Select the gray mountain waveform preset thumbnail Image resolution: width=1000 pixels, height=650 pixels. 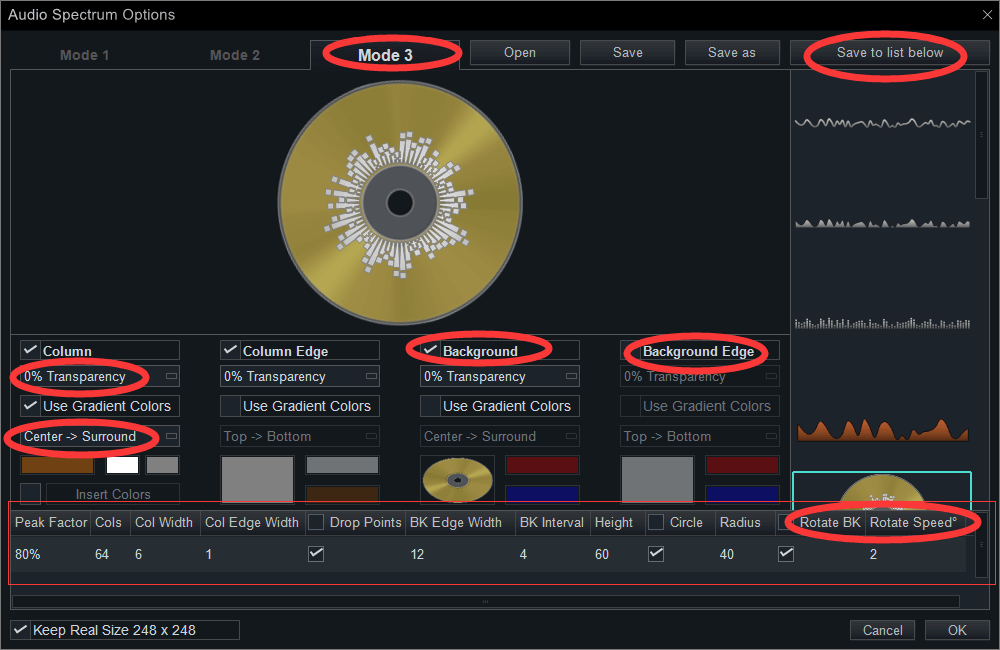point(883,223)
